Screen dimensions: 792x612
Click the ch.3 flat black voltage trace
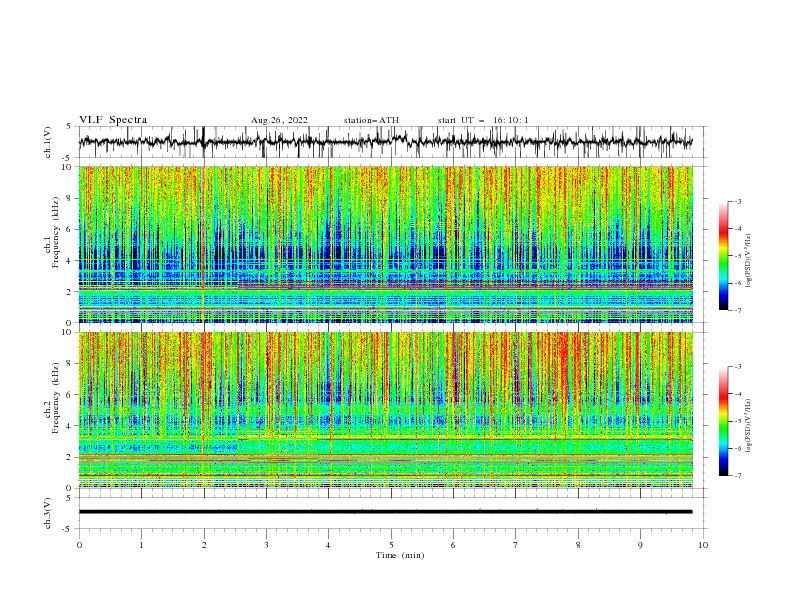385,512
